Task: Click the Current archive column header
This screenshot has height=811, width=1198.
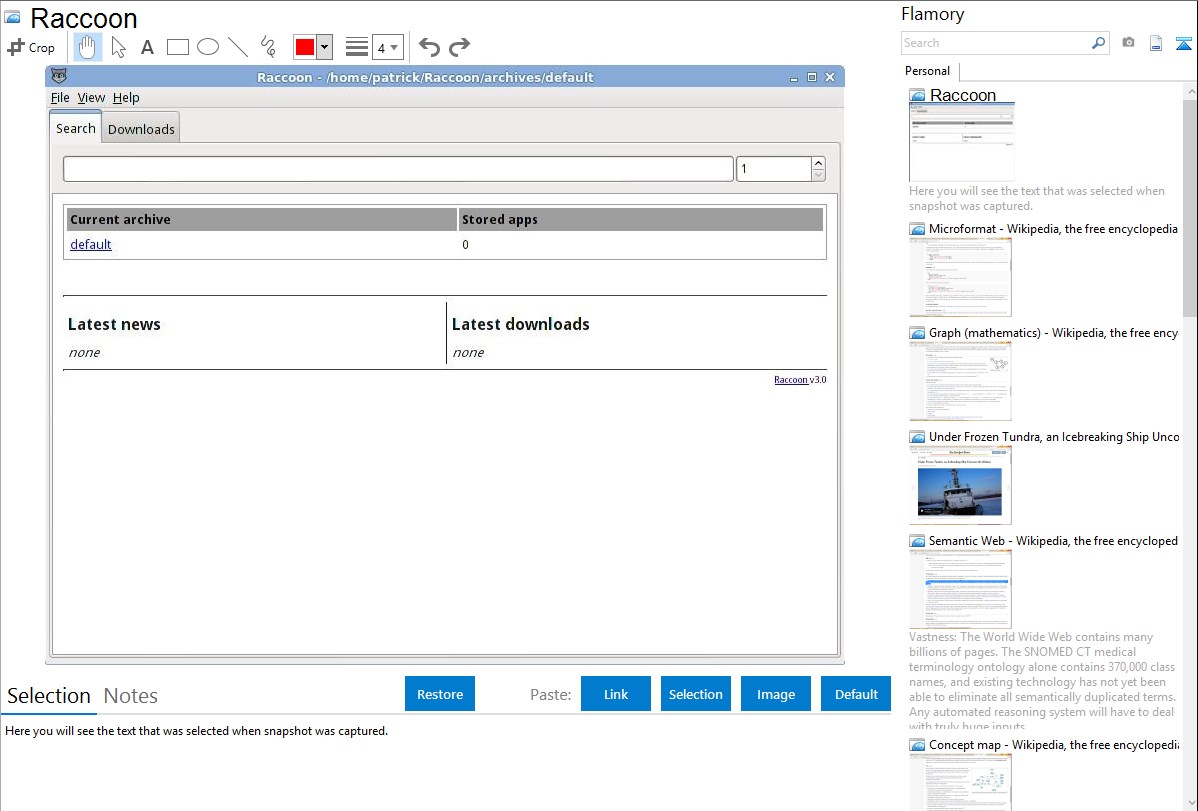Action: (262, 219)
